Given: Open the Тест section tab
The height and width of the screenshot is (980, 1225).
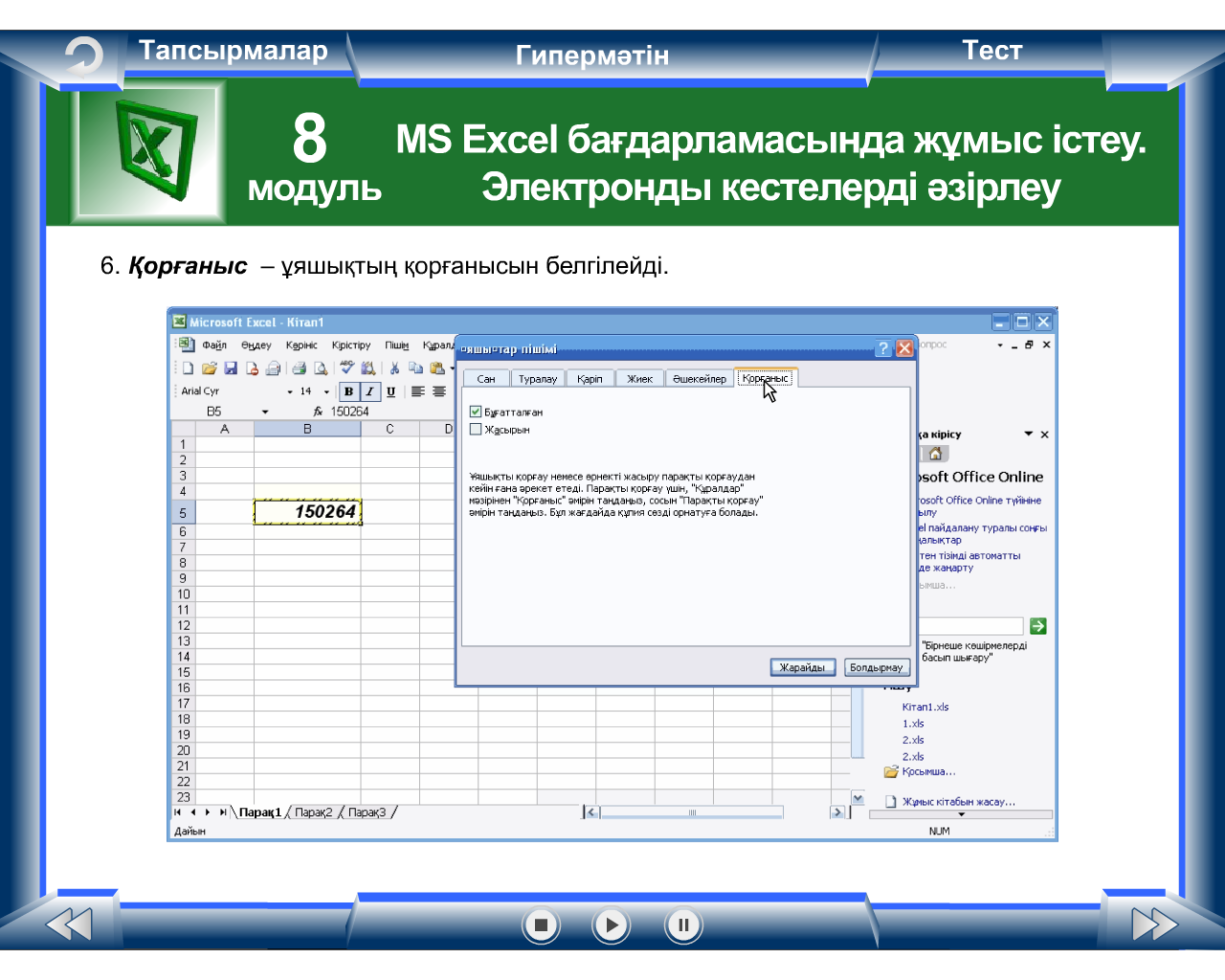Looking at the screenshot, I should (x=992, y=50).
